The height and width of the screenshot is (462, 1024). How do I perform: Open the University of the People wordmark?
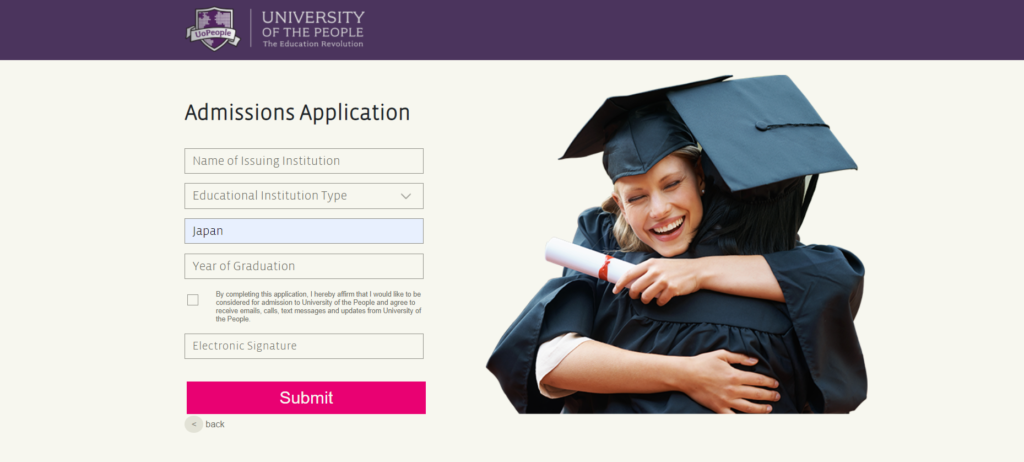click(x=313, y=24)
